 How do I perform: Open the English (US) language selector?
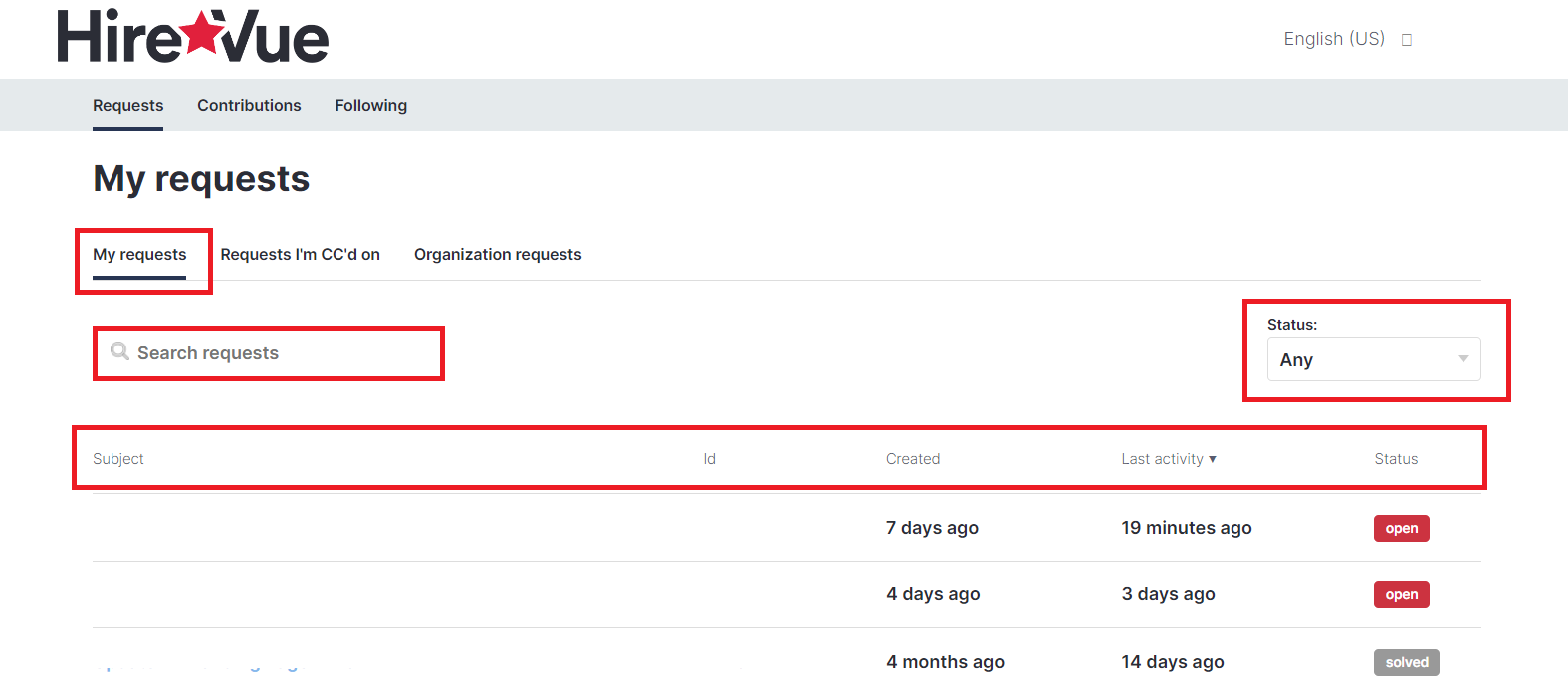pyautogui.click(x=1334, y=39)
